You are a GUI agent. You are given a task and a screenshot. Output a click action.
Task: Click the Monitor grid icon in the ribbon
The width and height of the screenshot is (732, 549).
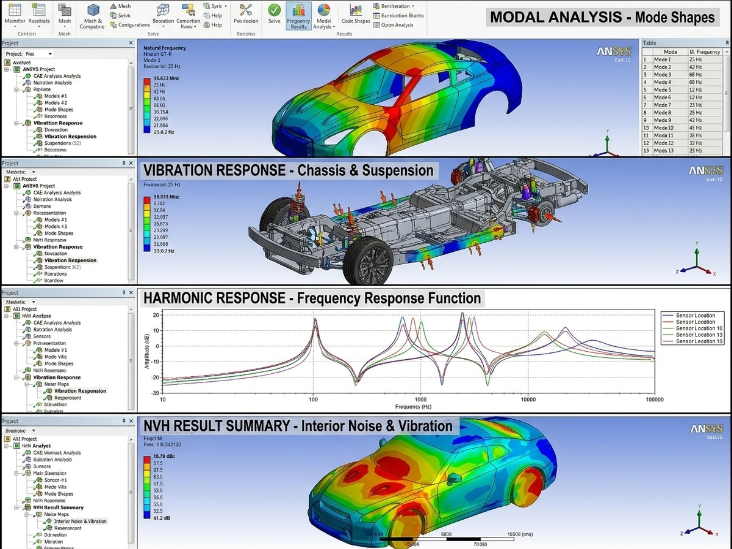pyautogui.click(x=14, y=10)
